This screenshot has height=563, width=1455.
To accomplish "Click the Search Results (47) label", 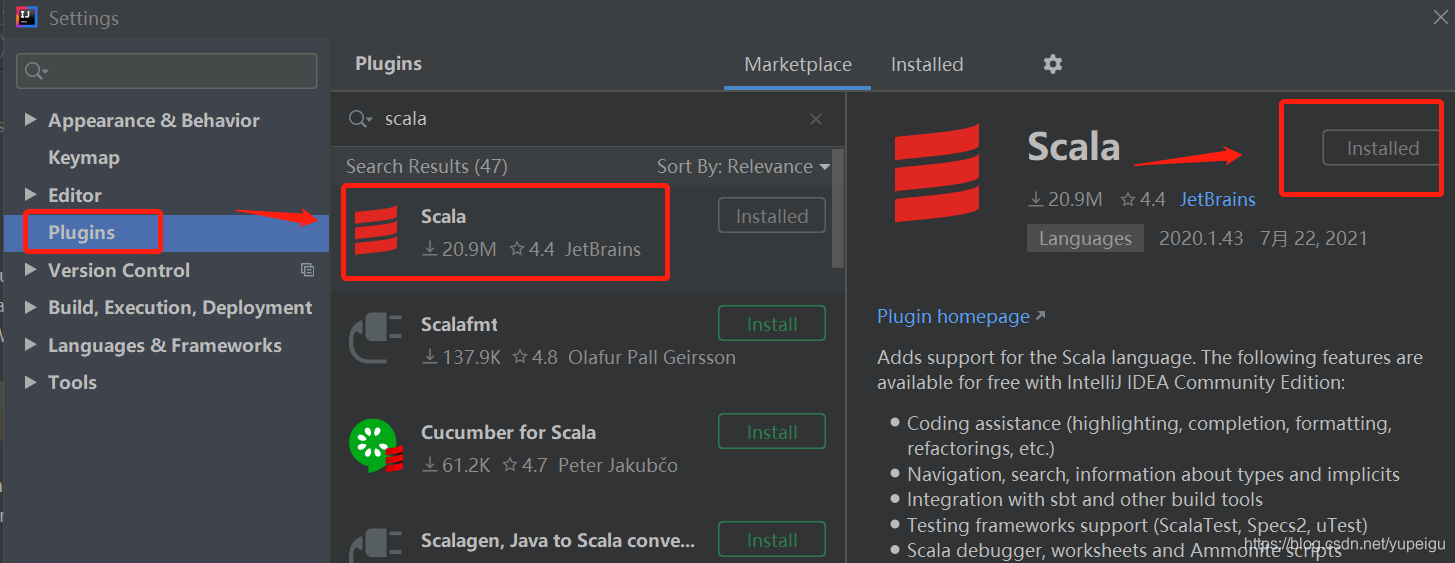I will click(427, 166).
